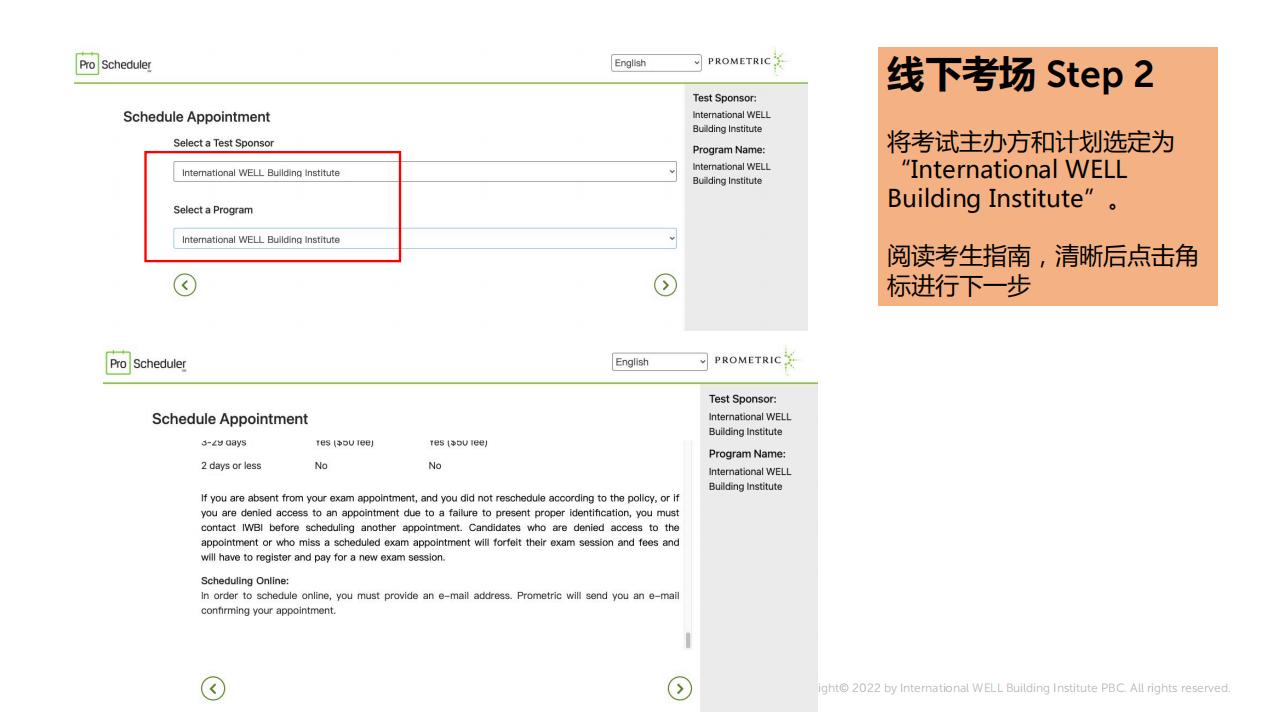Click the back arrow in the upper panel
Image resolution: width=1280 pixels, height=720 pixels.
pos(184,285)
